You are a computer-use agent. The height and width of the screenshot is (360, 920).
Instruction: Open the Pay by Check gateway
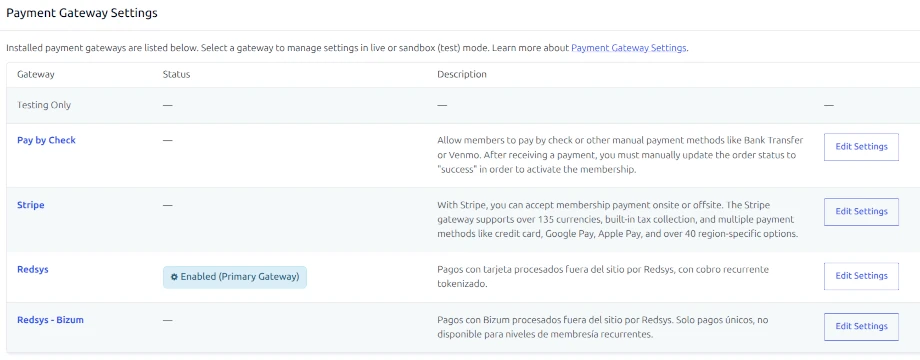(46, 140)
